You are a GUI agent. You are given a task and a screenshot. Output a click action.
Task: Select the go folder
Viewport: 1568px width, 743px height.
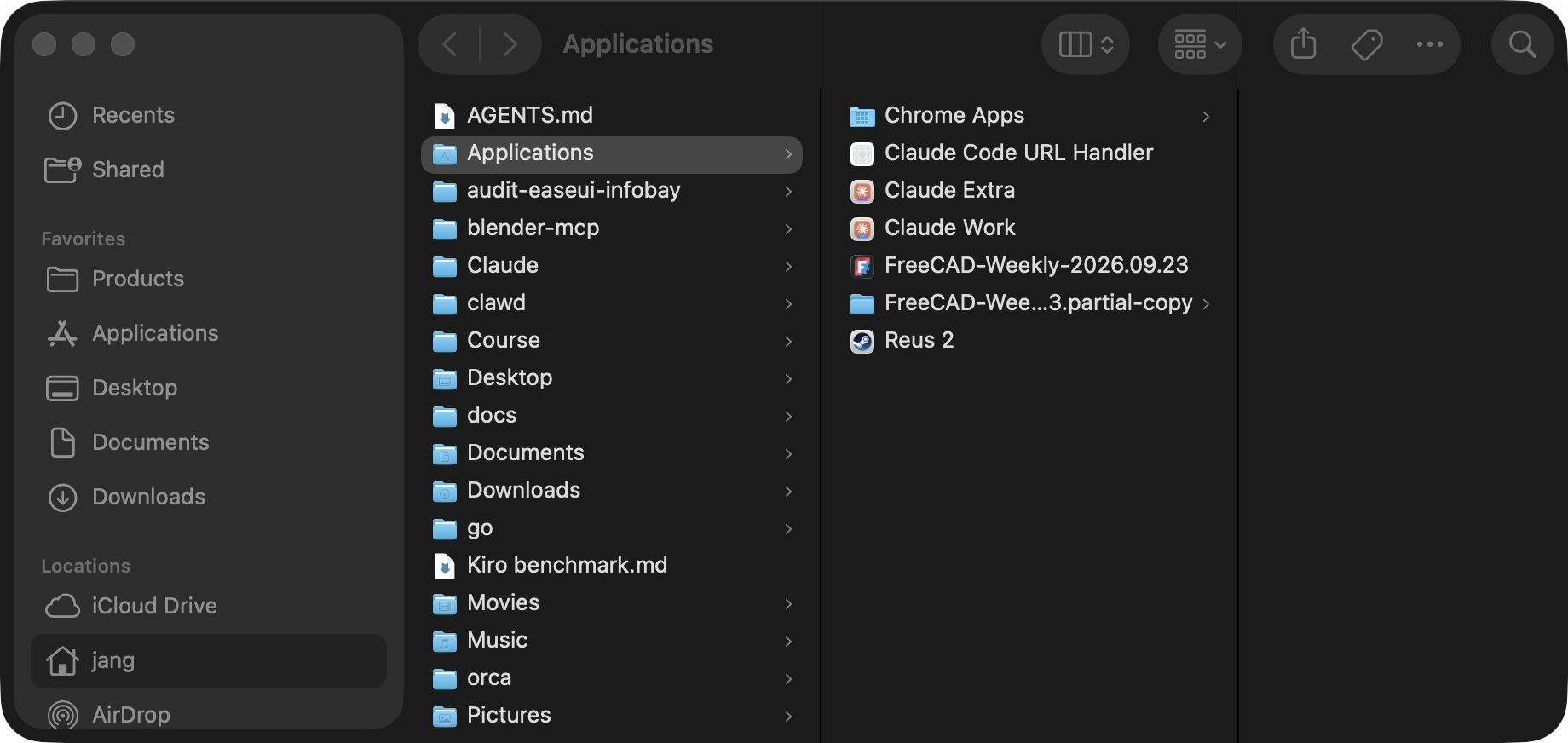click(x=612, y=527)
